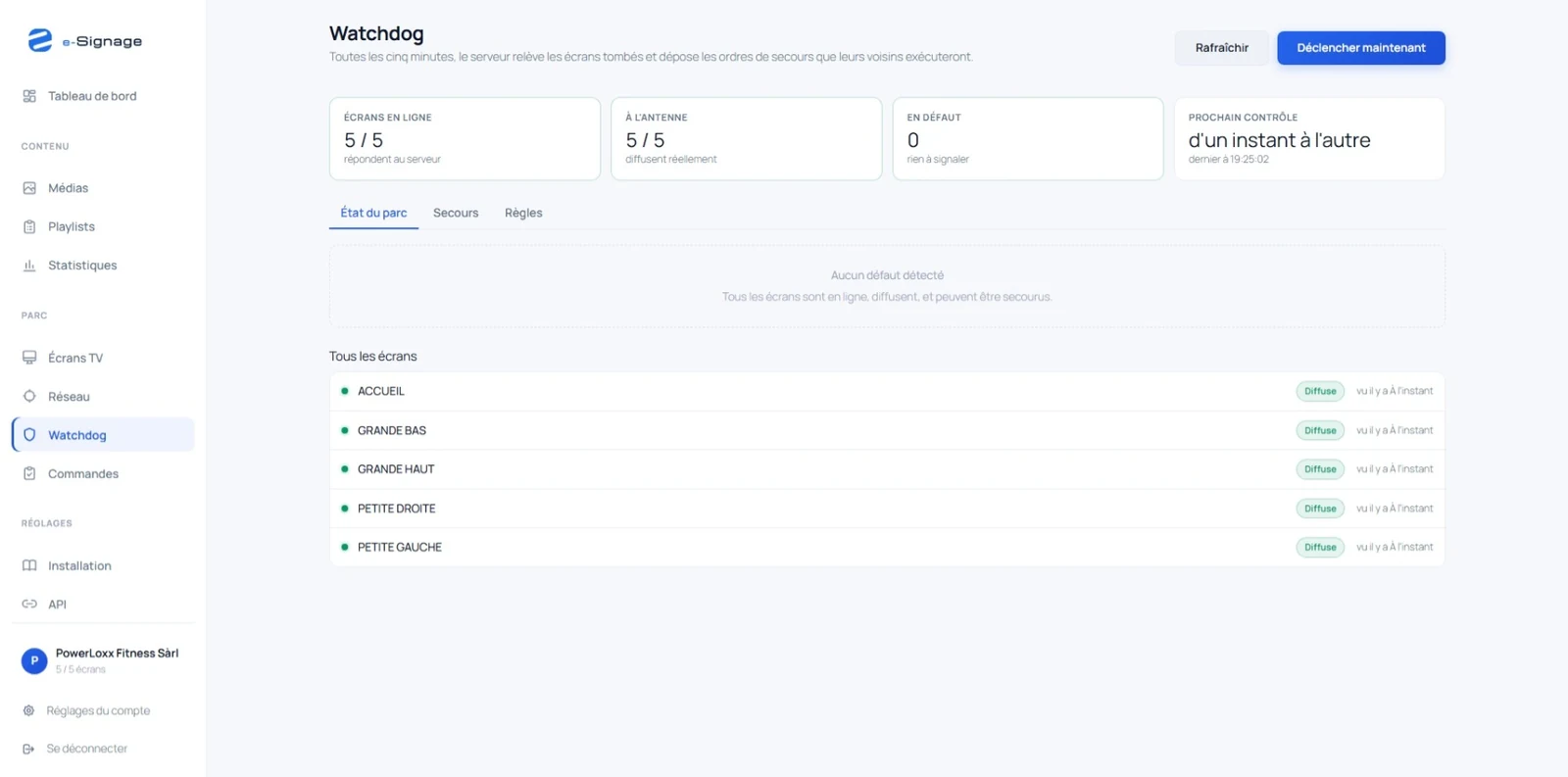The height and width of the screenshot is (777, 1568).
Task: Open Statistiques from the sidebar
Action: (x=103, y=266)
